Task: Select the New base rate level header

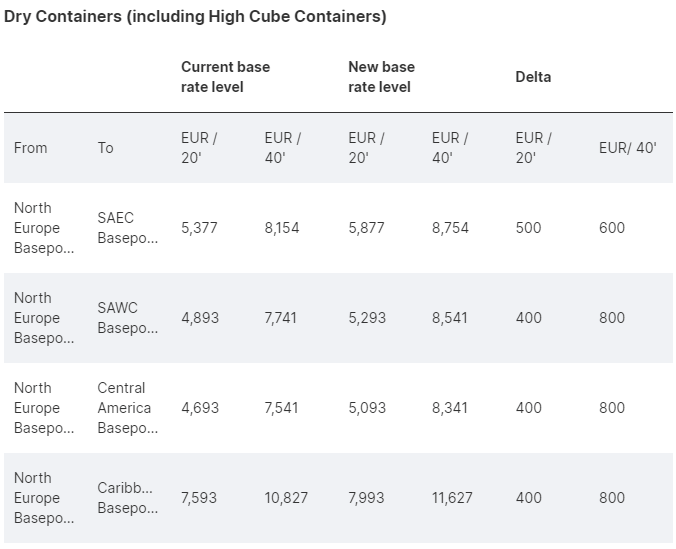Action: tap(381, 77)
